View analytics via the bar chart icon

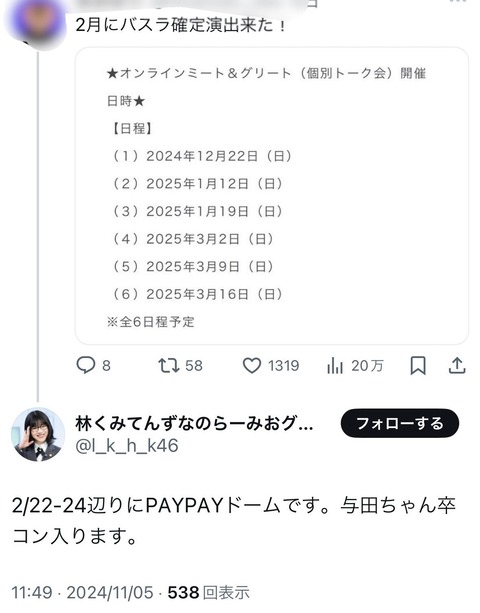pos(335,366)
